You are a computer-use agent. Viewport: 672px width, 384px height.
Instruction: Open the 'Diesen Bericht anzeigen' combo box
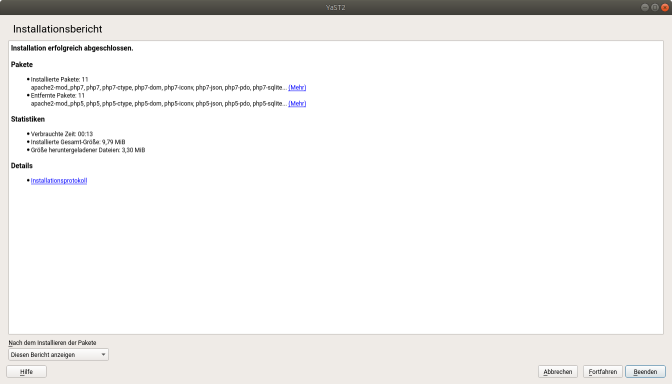click(x=58, y=354)
